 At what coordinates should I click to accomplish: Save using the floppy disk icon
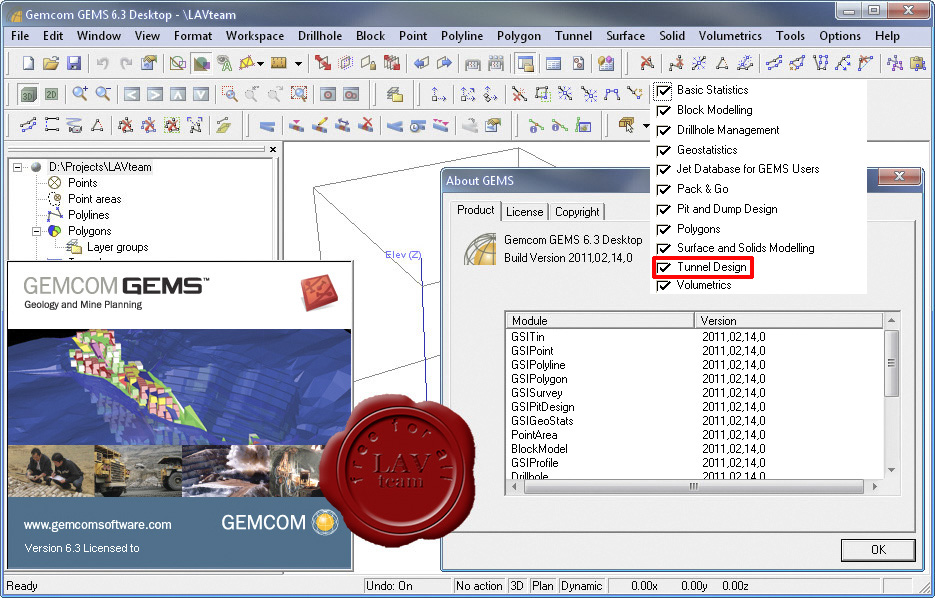(x=74, y=63)
